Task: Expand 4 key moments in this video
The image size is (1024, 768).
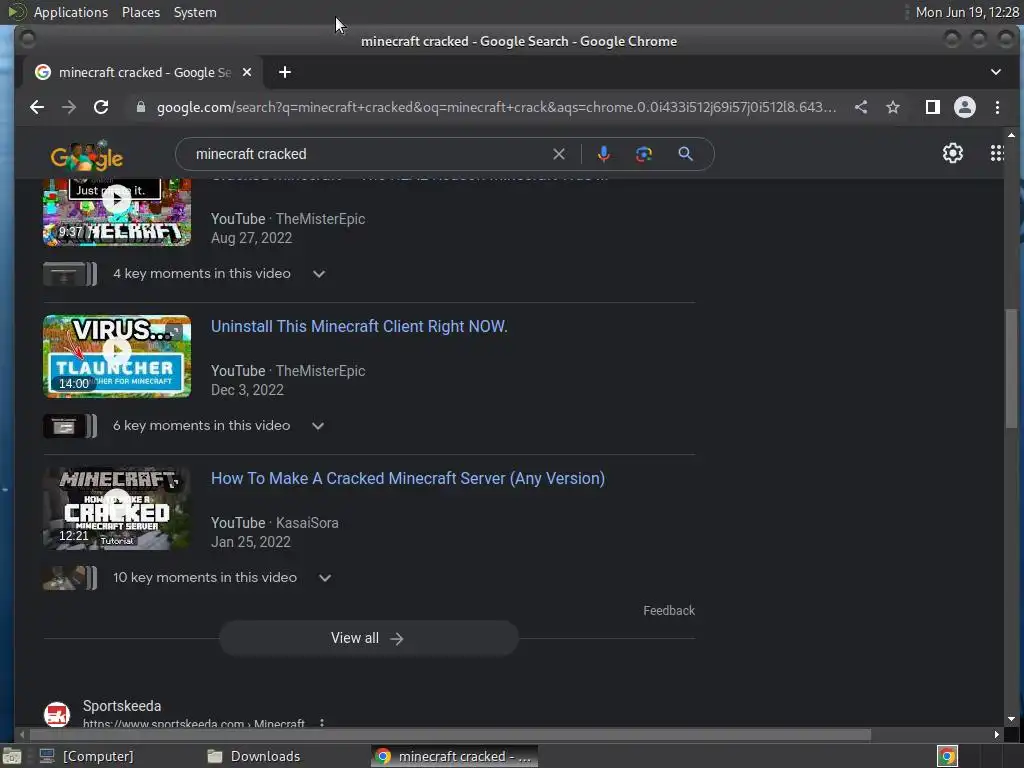Action: (319, 274)
